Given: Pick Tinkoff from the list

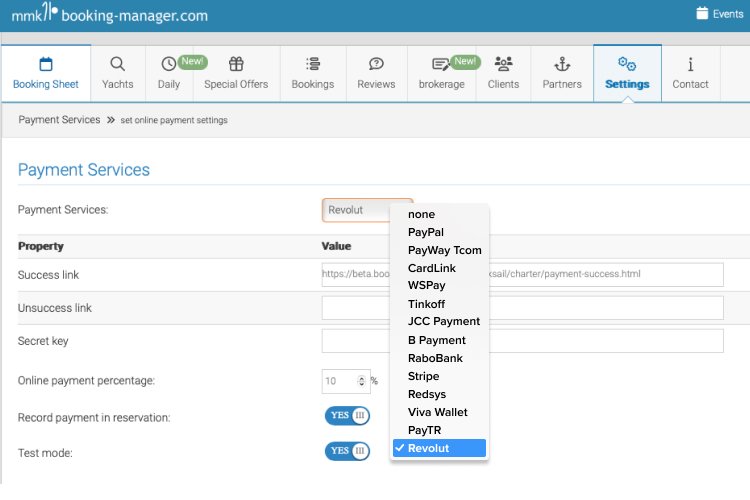Looking at the screenshot, I should [439, 304].
